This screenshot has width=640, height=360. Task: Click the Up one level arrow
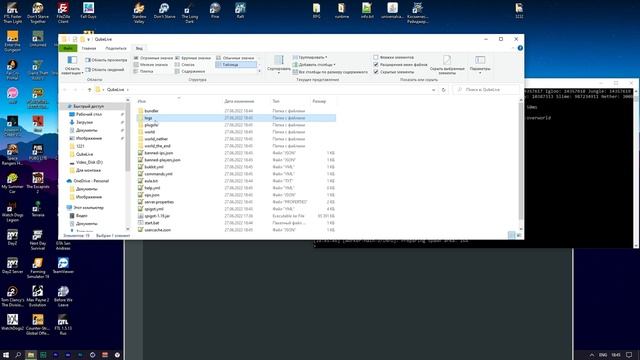89,89
